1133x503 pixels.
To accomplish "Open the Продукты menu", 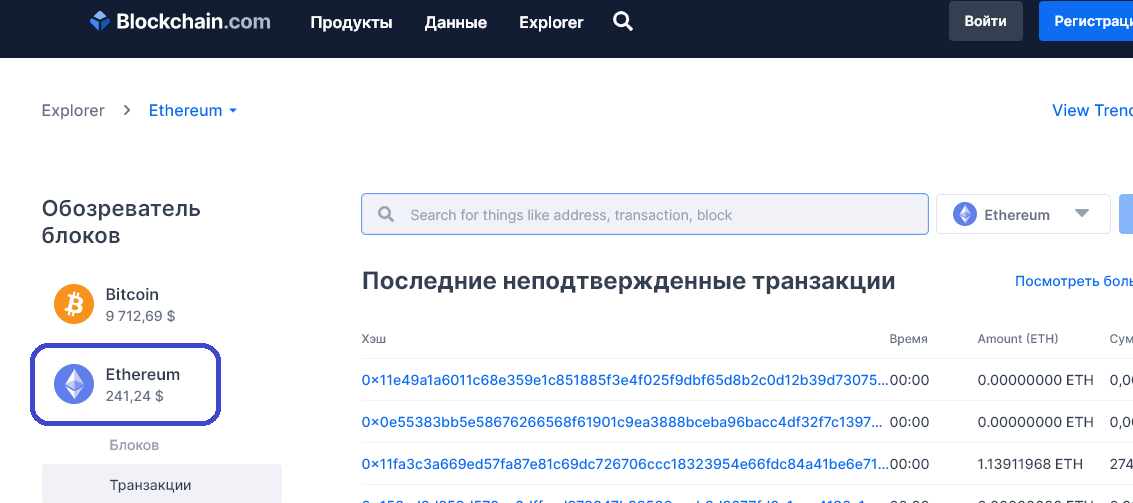I will pyautogui.click(x=351, y=22).
